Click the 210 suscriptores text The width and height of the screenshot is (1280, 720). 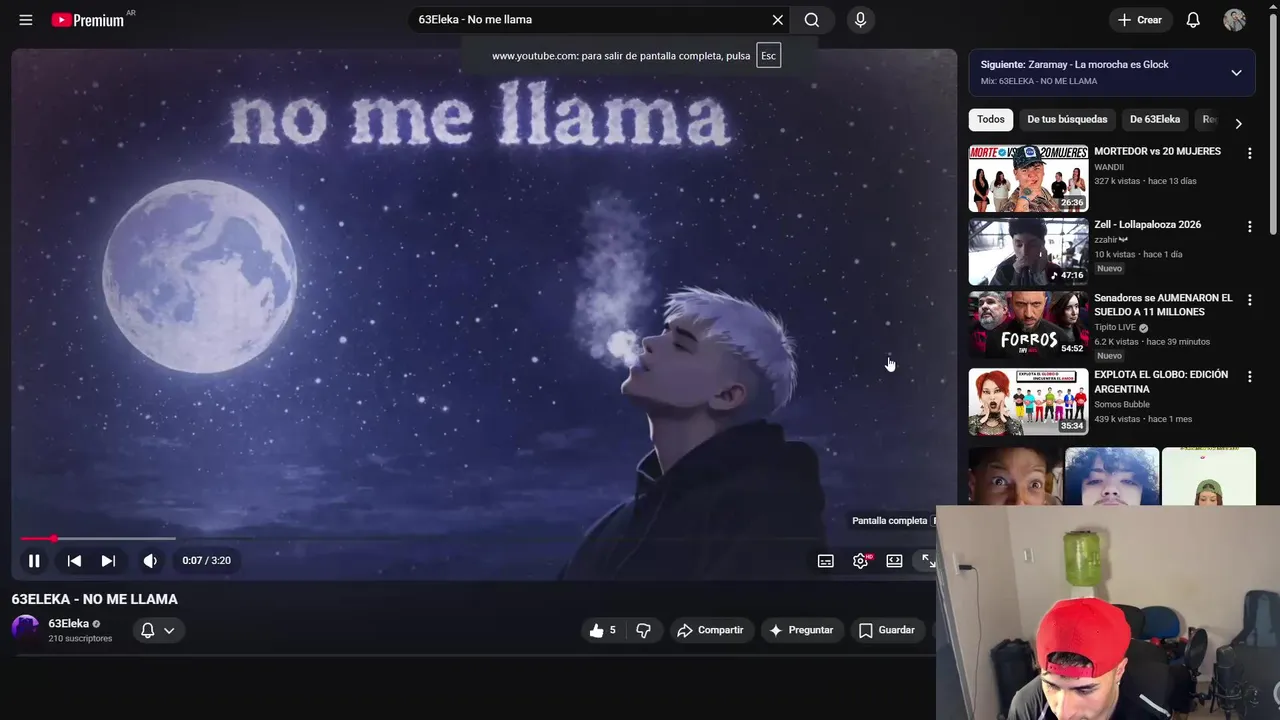80,638
